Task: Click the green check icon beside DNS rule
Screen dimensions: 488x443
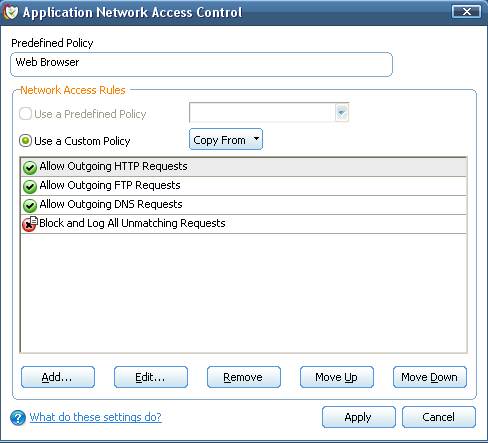Action: click(30, 205)
